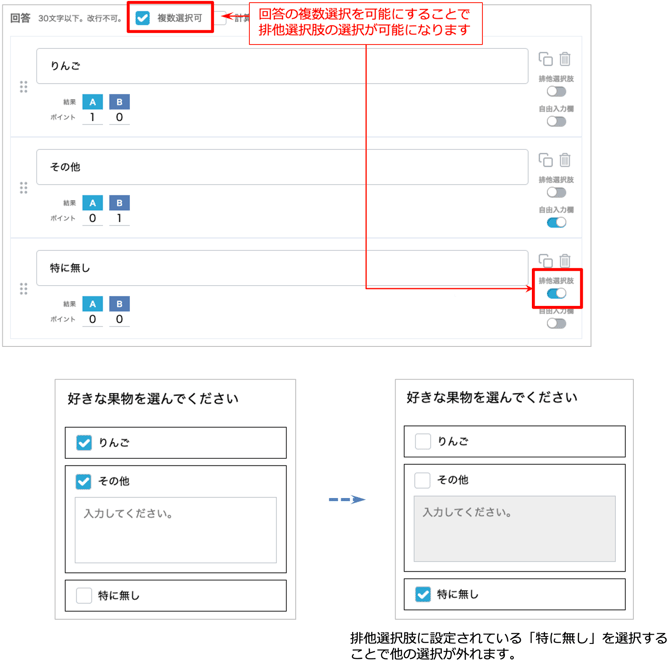Enable 排他選択肢 toggle for その他

pos(556,192)
